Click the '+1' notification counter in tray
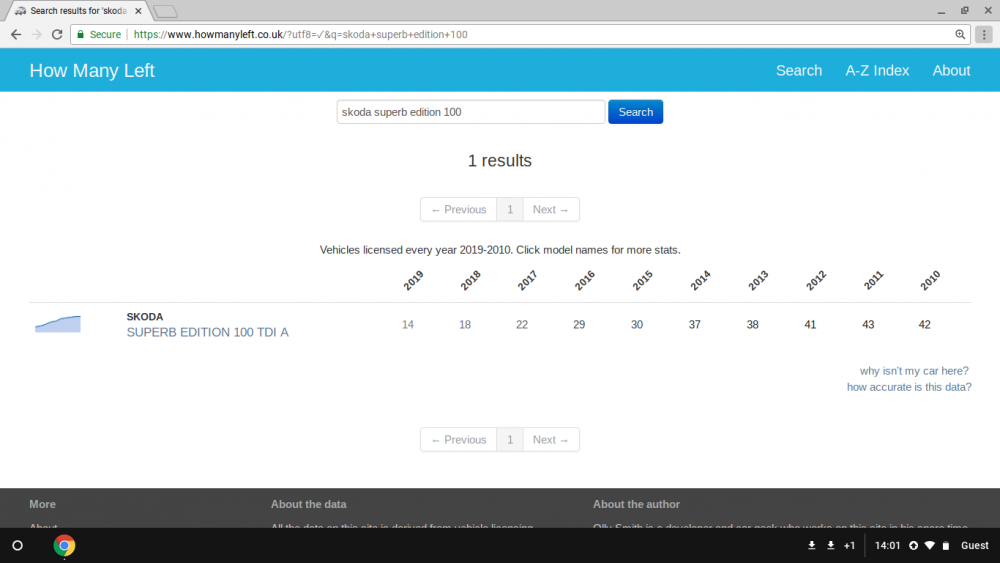 pyautogui.click(x=849, y=546)
